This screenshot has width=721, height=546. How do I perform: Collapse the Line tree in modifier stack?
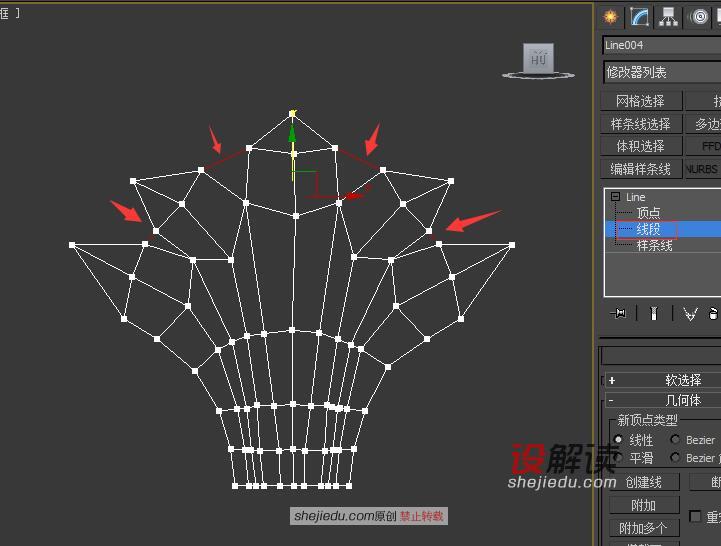point(615,197)
